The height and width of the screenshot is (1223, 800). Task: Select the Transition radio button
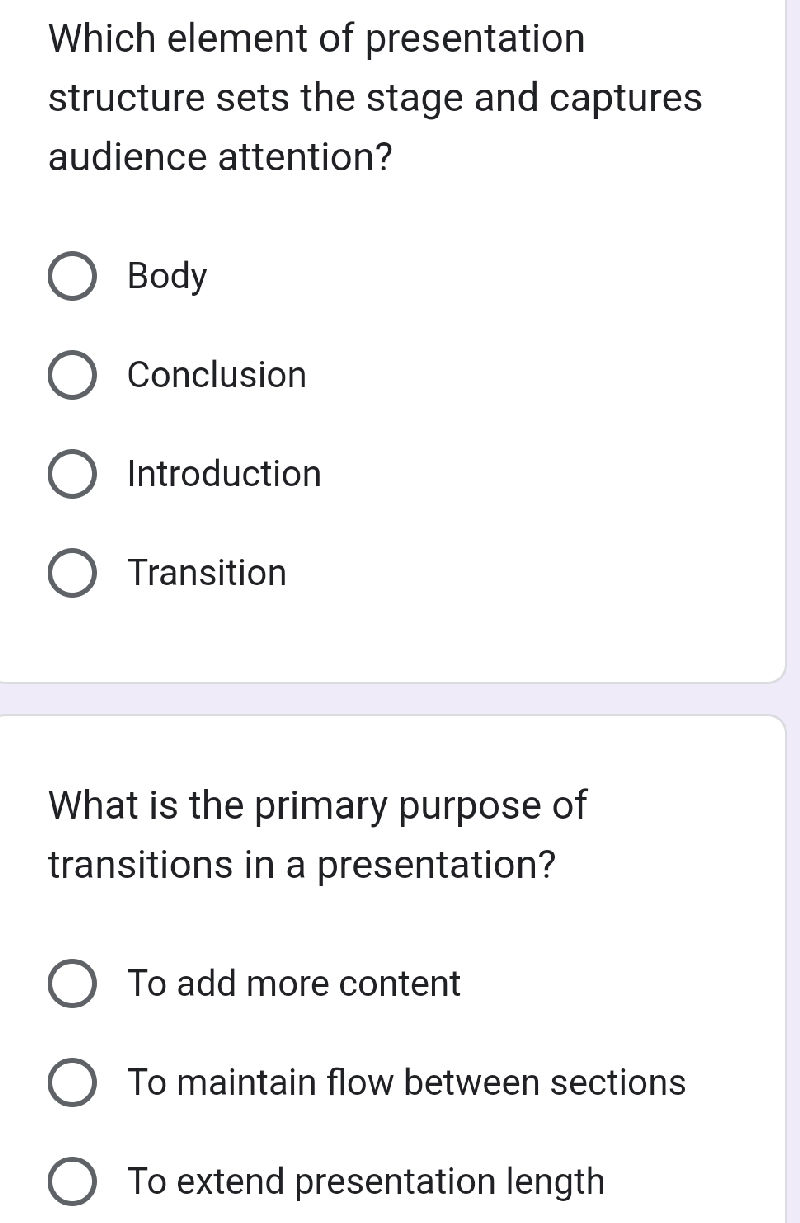tap(71, 573)
